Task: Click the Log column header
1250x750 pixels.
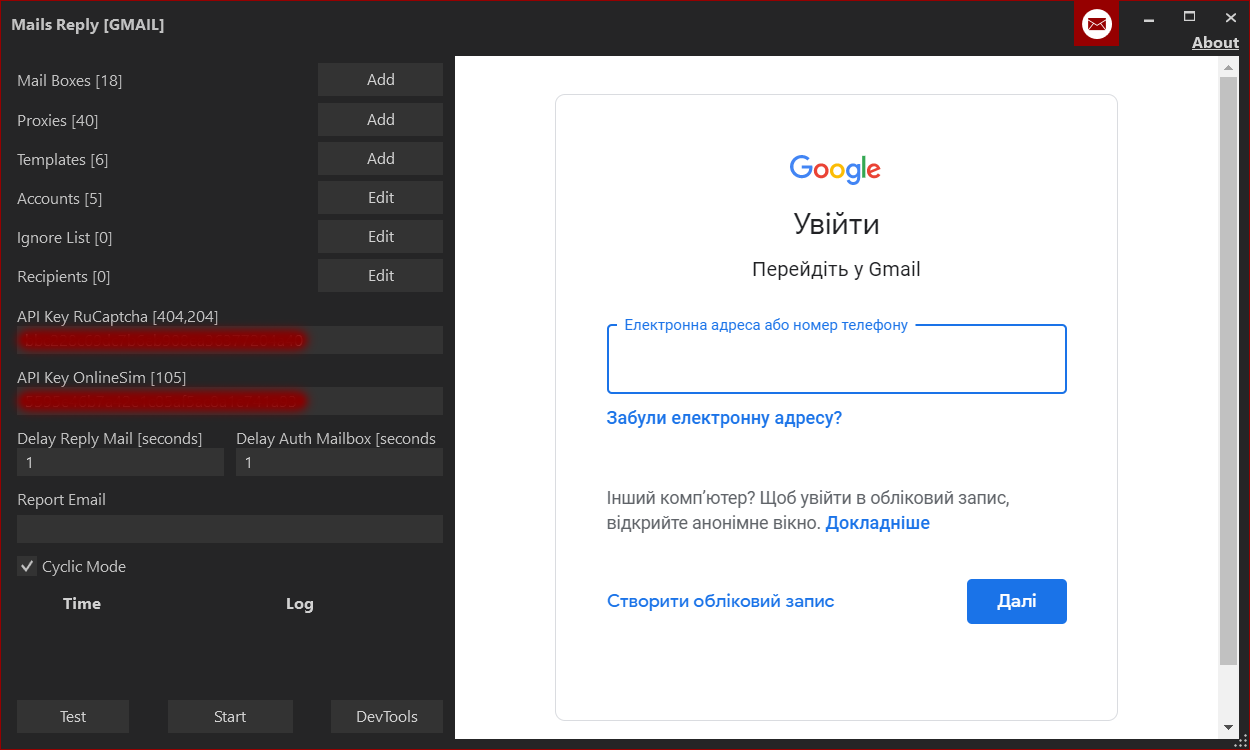Action: 299,604
